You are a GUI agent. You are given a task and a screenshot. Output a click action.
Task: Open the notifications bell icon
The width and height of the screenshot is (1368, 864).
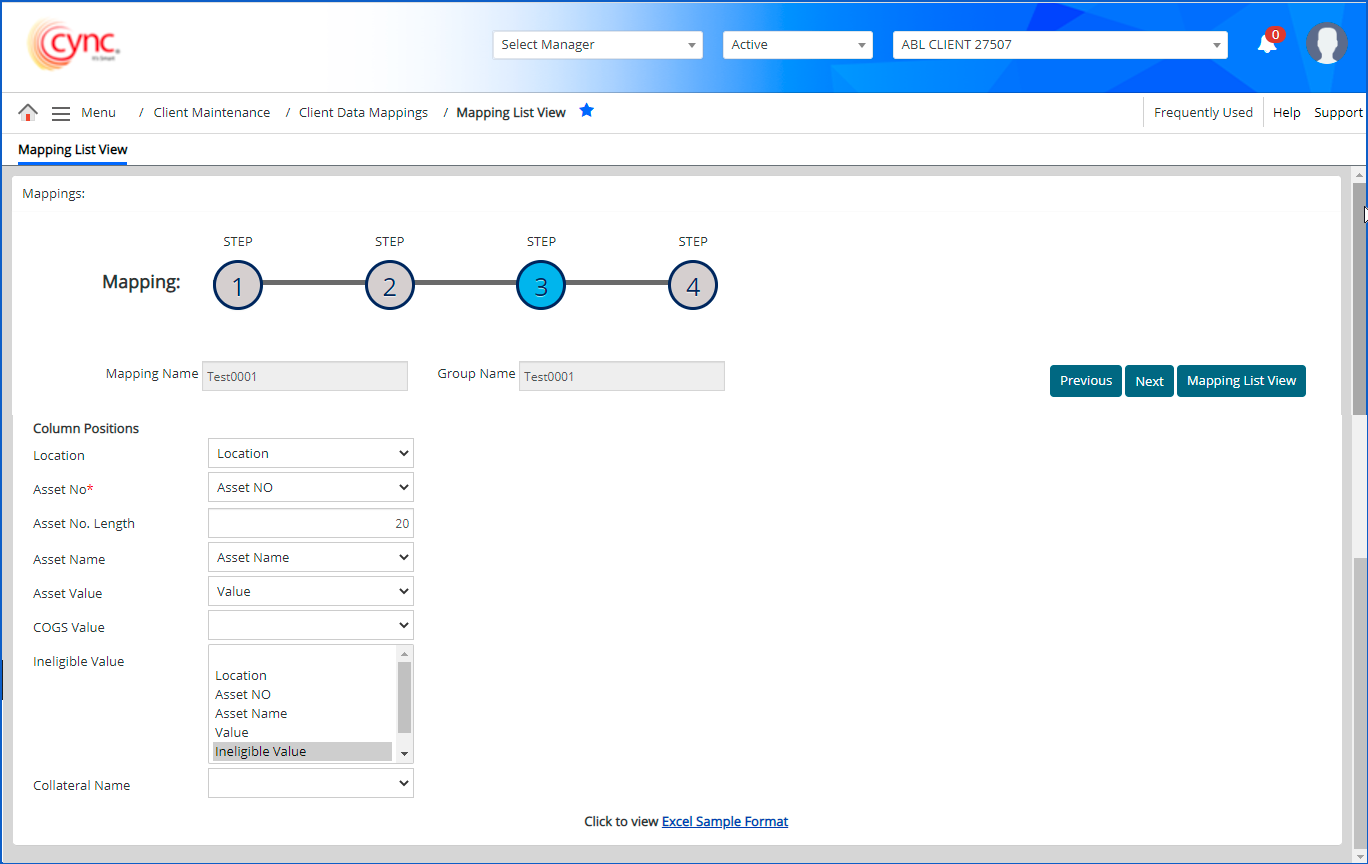1267,45
